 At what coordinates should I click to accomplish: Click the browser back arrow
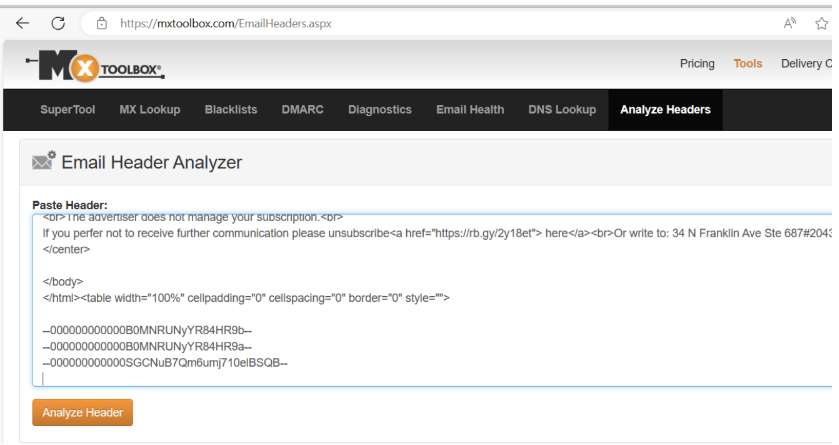(22, 23)
